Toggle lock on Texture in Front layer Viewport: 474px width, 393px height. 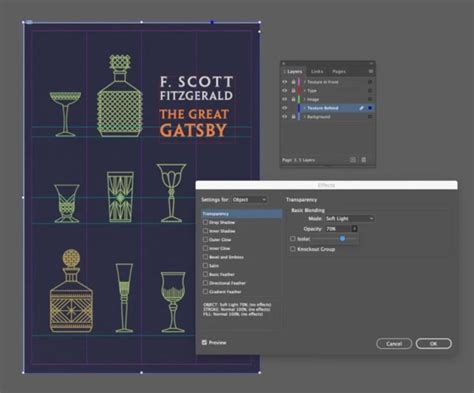(293, 82)
